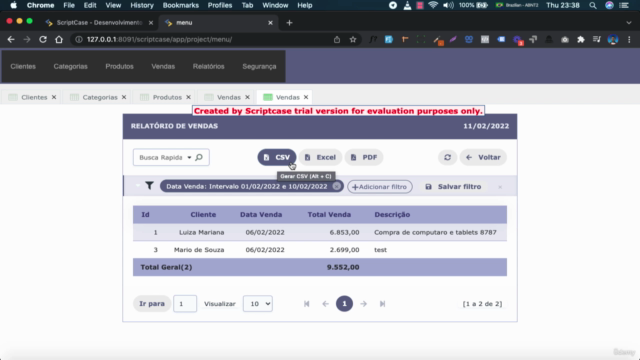Viewport: 640px width, 360px height.
Task: Export report to Excel
Action: 320,157
